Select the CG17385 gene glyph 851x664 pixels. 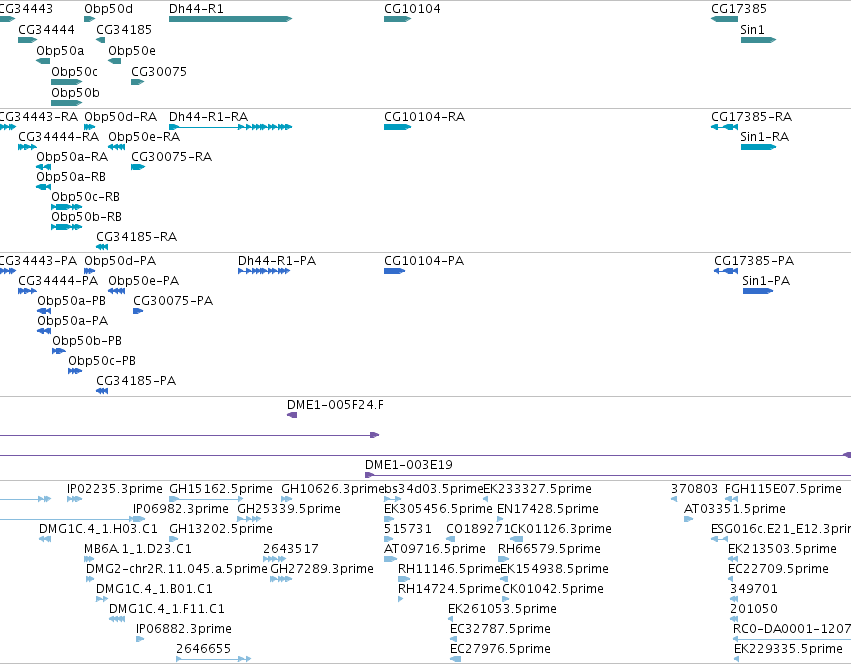click(x=725, y=19)
